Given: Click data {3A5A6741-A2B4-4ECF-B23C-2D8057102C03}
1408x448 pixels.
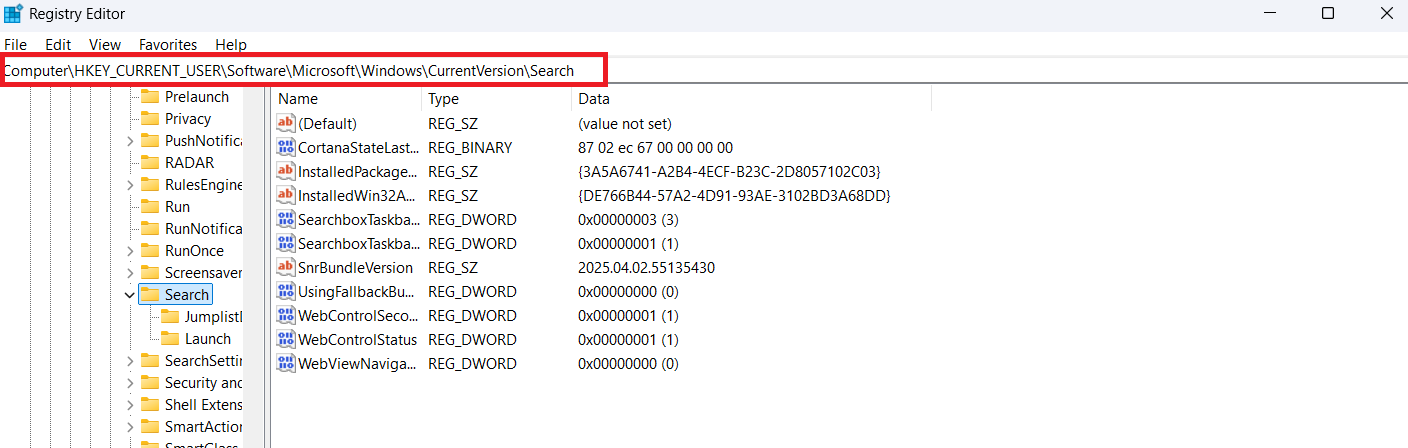Looking at the screenshot, I should tap(729, 171).
